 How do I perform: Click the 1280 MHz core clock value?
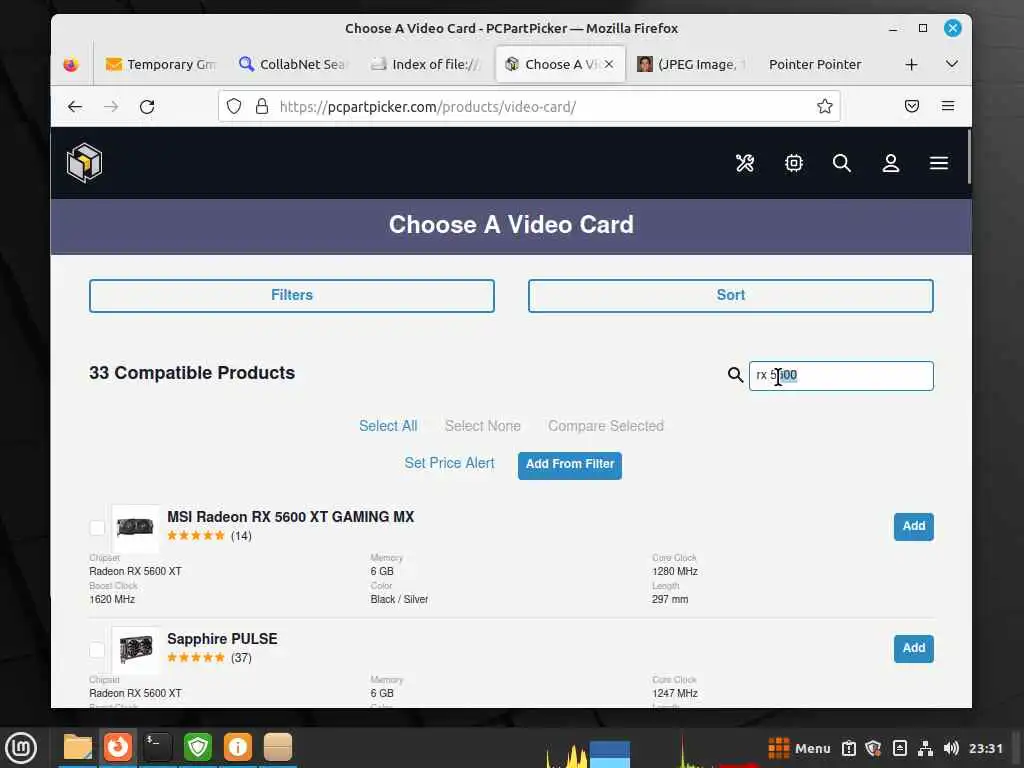coord(675,571)
